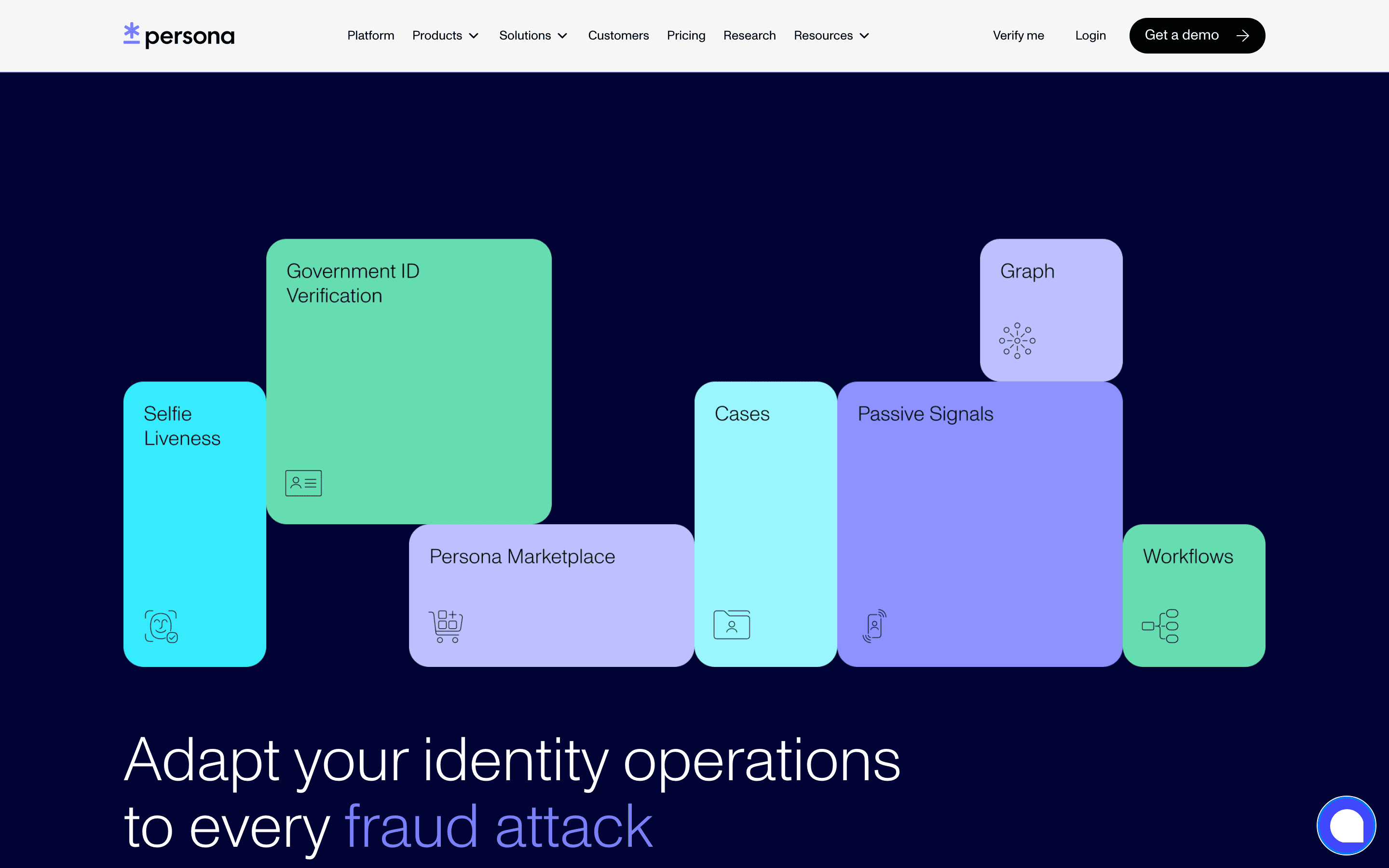Select the Cases card title
This screenshot has width=1389, height=868.
pos(742,413)
